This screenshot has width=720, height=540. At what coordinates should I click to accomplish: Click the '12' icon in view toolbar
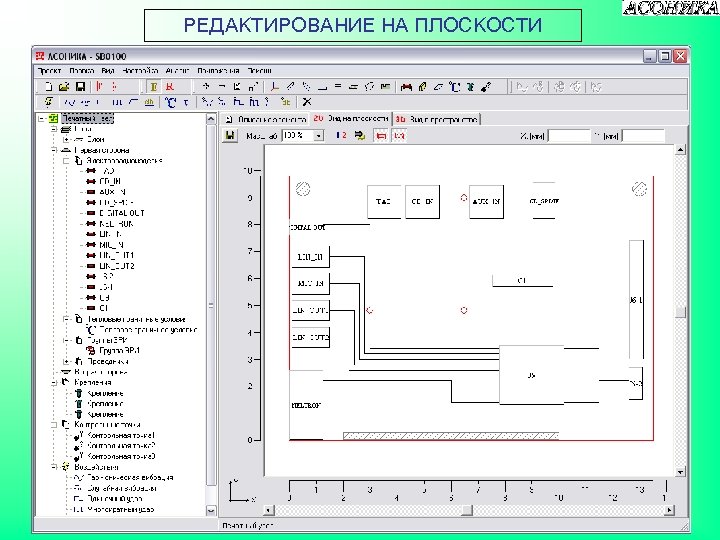point(341,135)
